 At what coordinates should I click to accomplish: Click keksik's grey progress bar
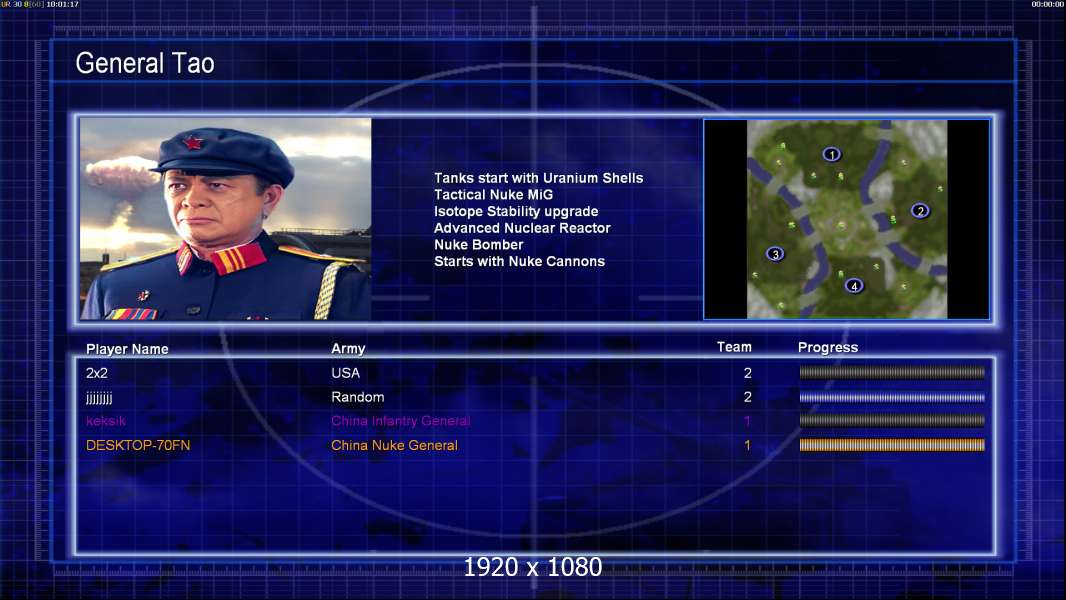[892, 421]
